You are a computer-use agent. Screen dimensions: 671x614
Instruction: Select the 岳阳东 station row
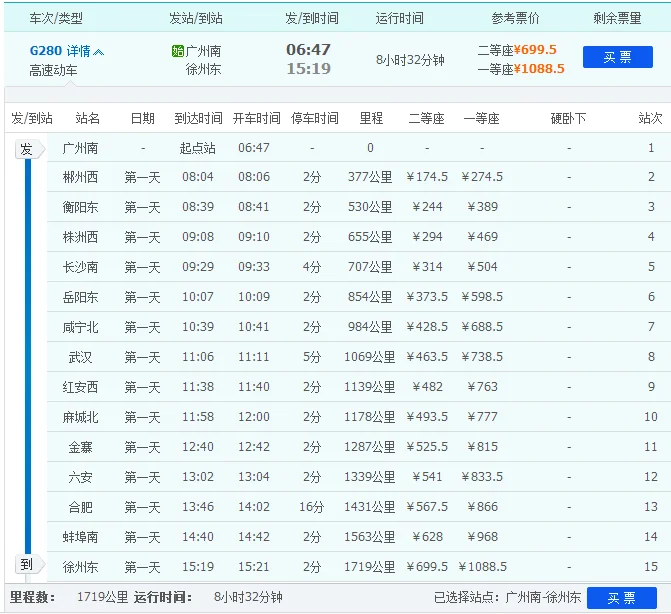[359, 297]
